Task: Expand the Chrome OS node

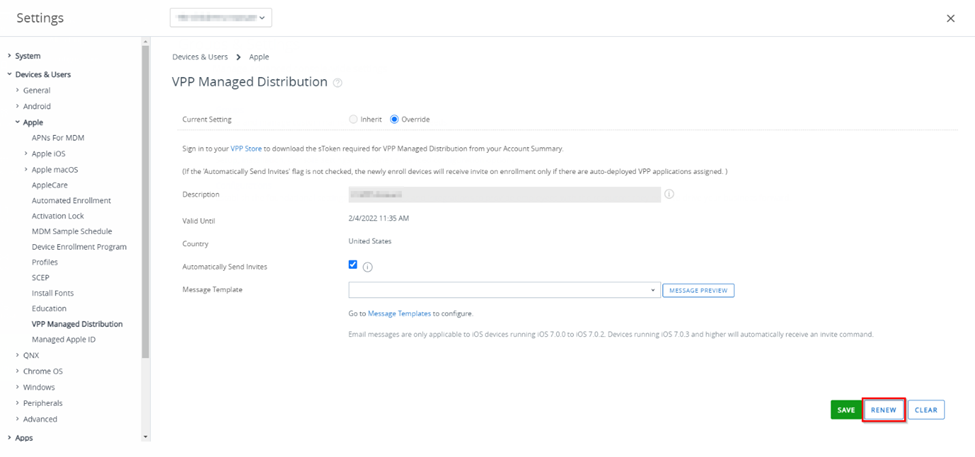Action: (17, 371)
